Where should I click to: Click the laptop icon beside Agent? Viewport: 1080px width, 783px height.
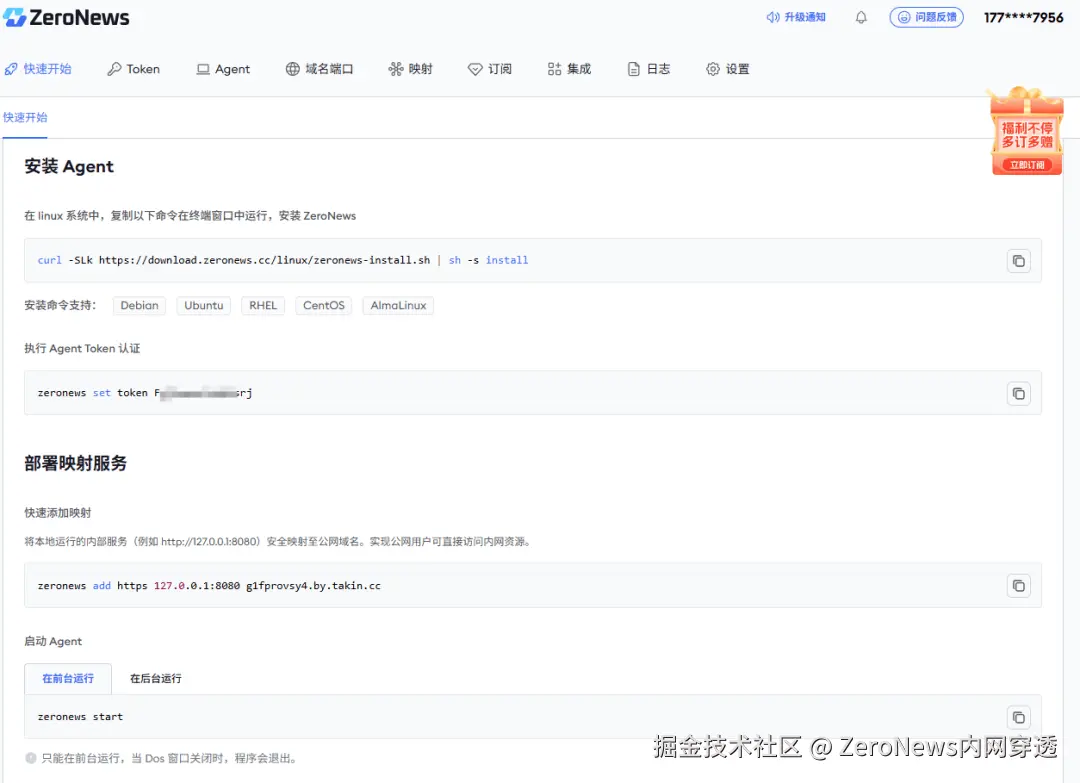click(x=203, y=69)
